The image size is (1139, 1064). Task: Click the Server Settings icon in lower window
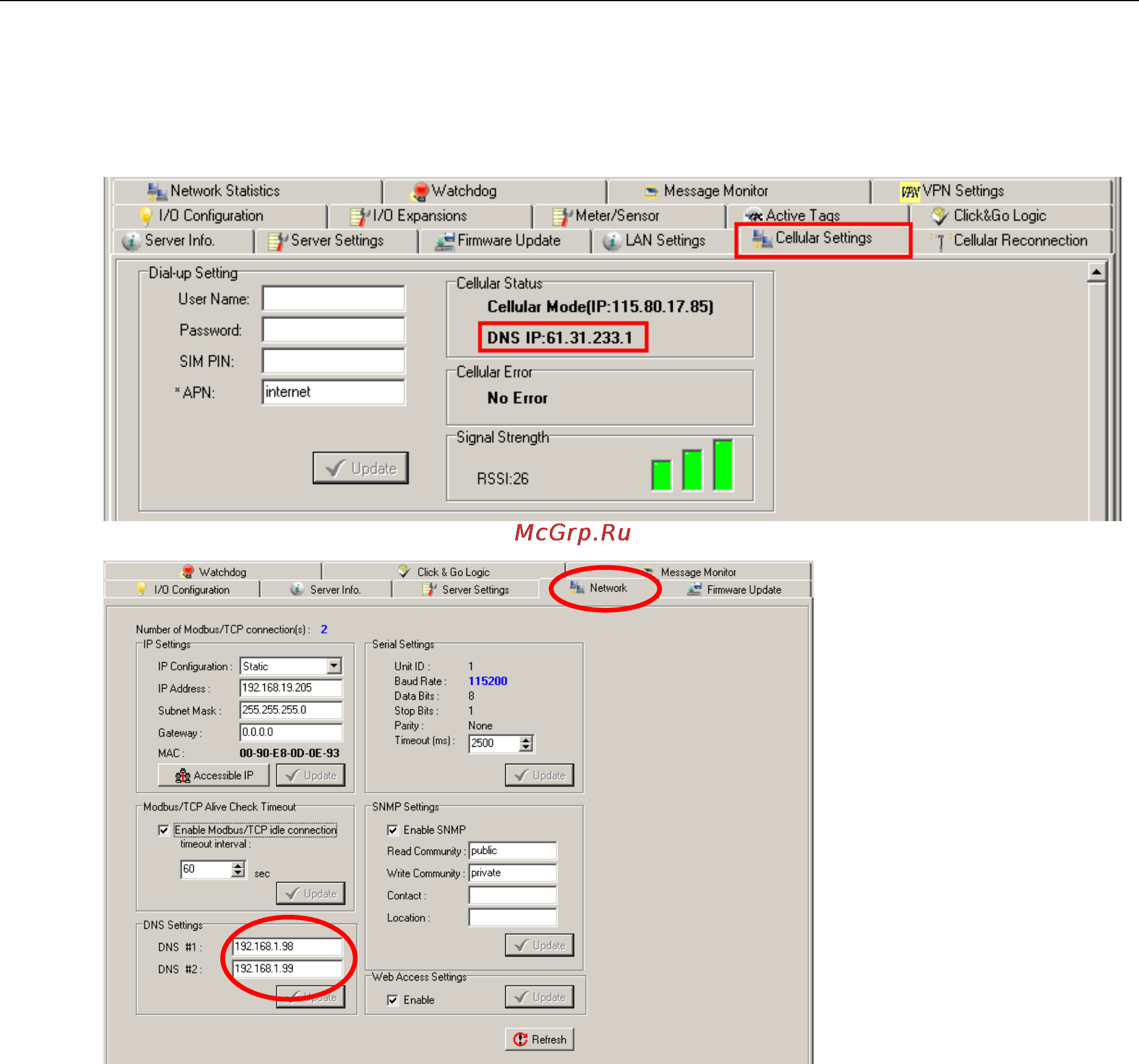coord(429,589)
